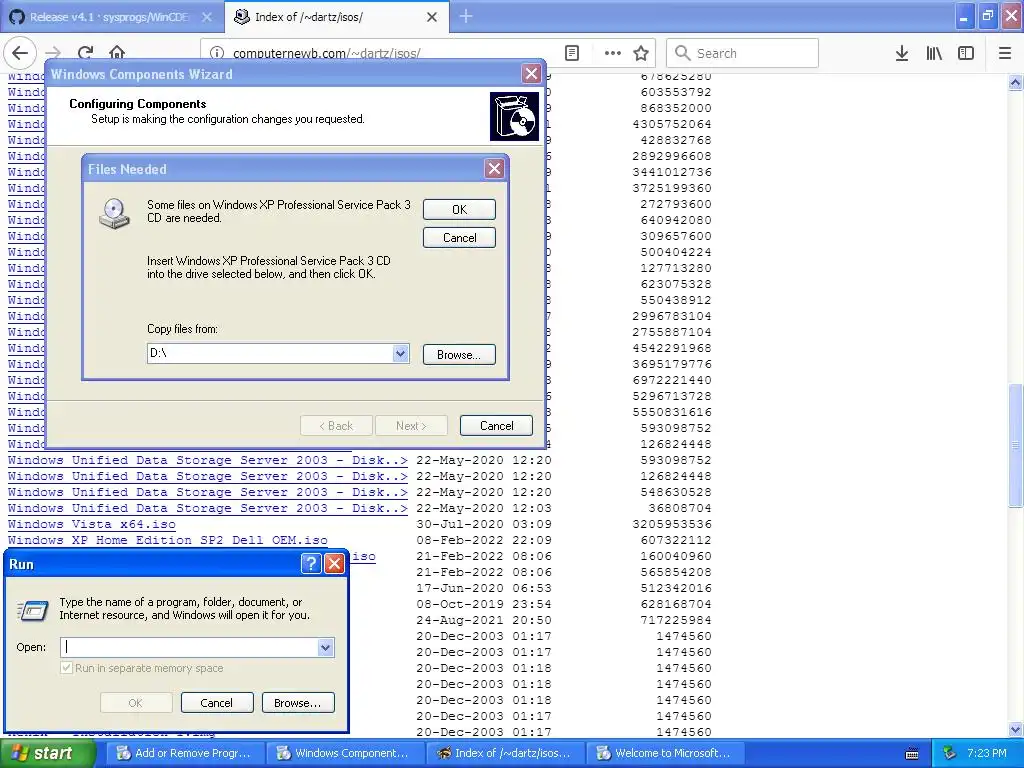
Task: Open Firefox downloads arrow icon
Action: pos(901,53)
